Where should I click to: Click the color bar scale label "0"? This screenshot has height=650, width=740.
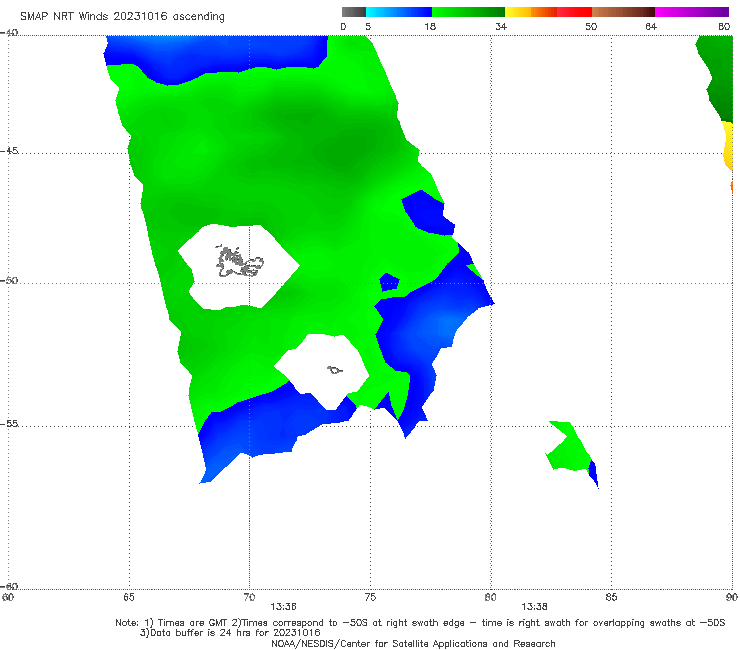pyautogui.click(x=343, y=27)
